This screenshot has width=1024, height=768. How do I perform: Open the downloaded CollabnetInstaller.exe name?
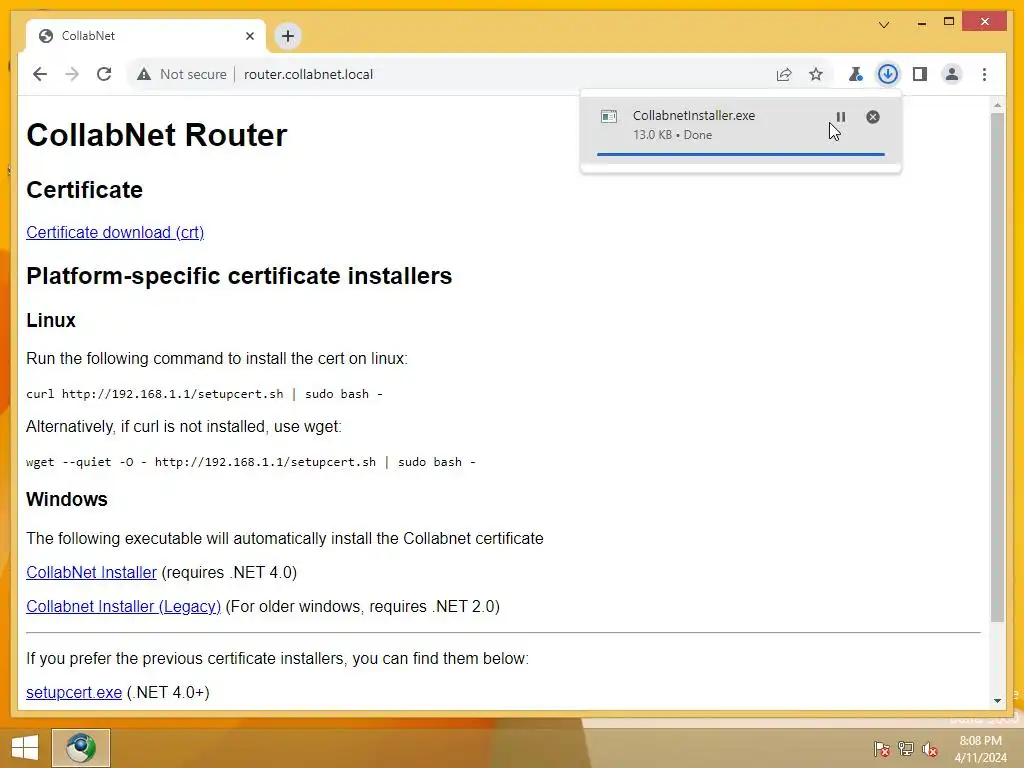(694, 116)
